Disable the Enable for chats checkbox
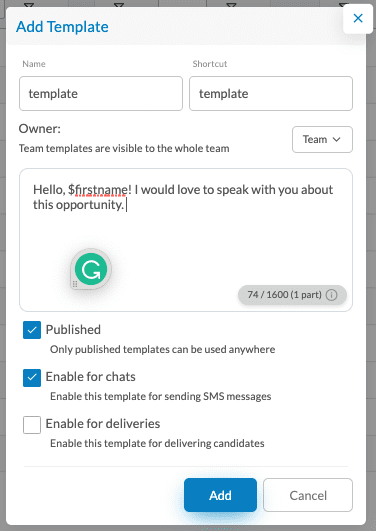Screen dimensions: 376x531 click(x=32, y=378)
